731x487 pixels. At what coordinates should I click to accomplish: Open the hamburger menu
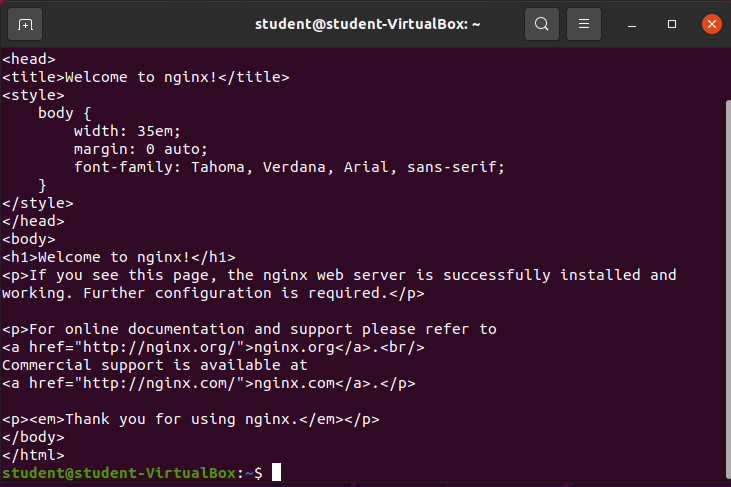[585, 23]
